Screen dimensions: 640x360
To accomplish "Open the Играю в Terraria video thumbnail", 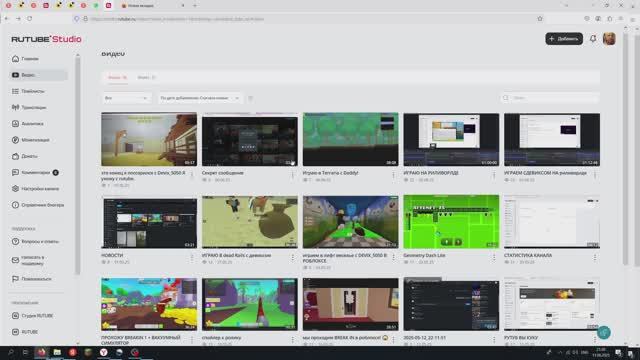I will pyautogui.click(x=351, y=140).
